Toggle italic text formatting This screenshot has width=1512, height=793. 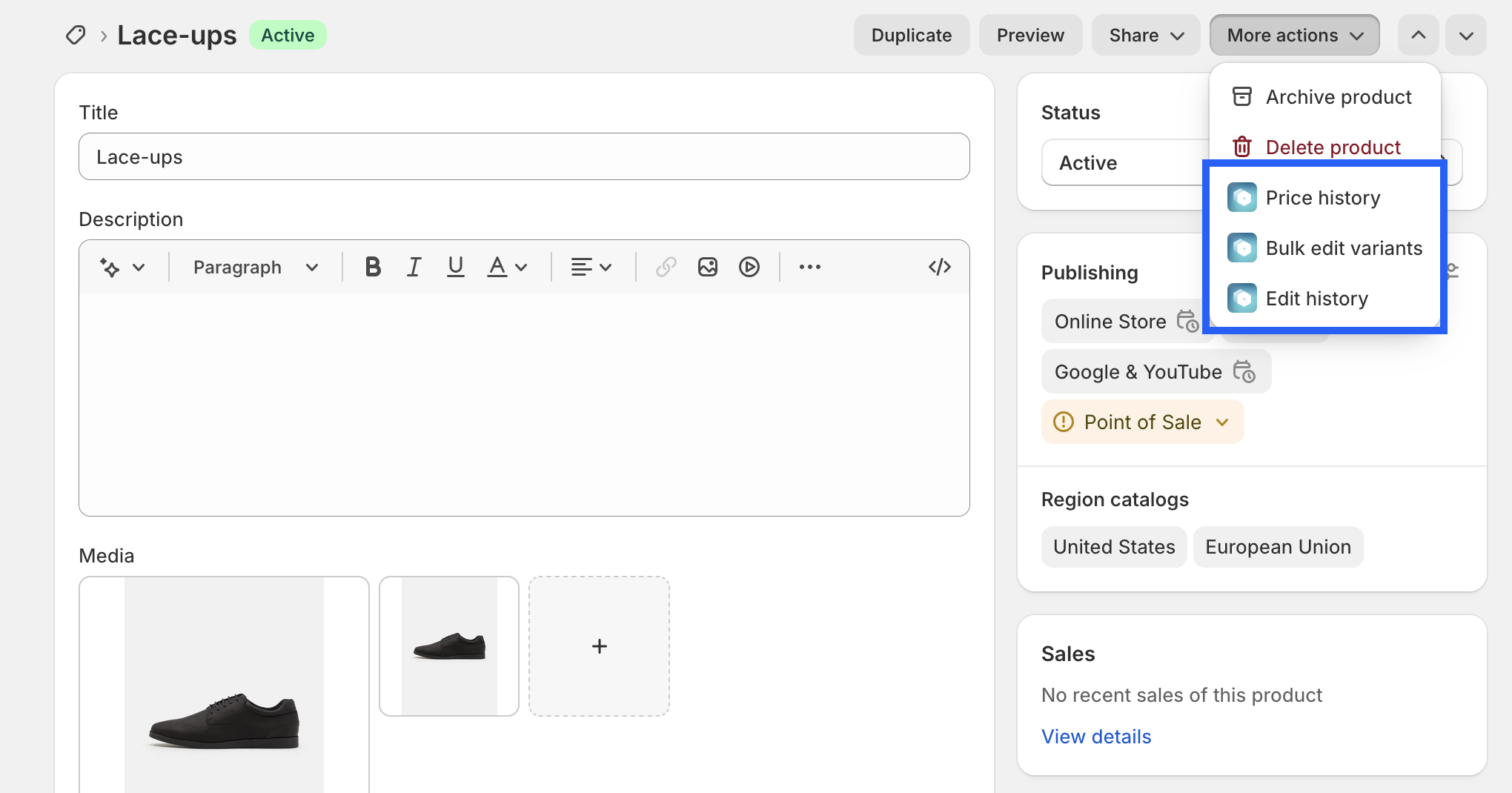[414, 267]
